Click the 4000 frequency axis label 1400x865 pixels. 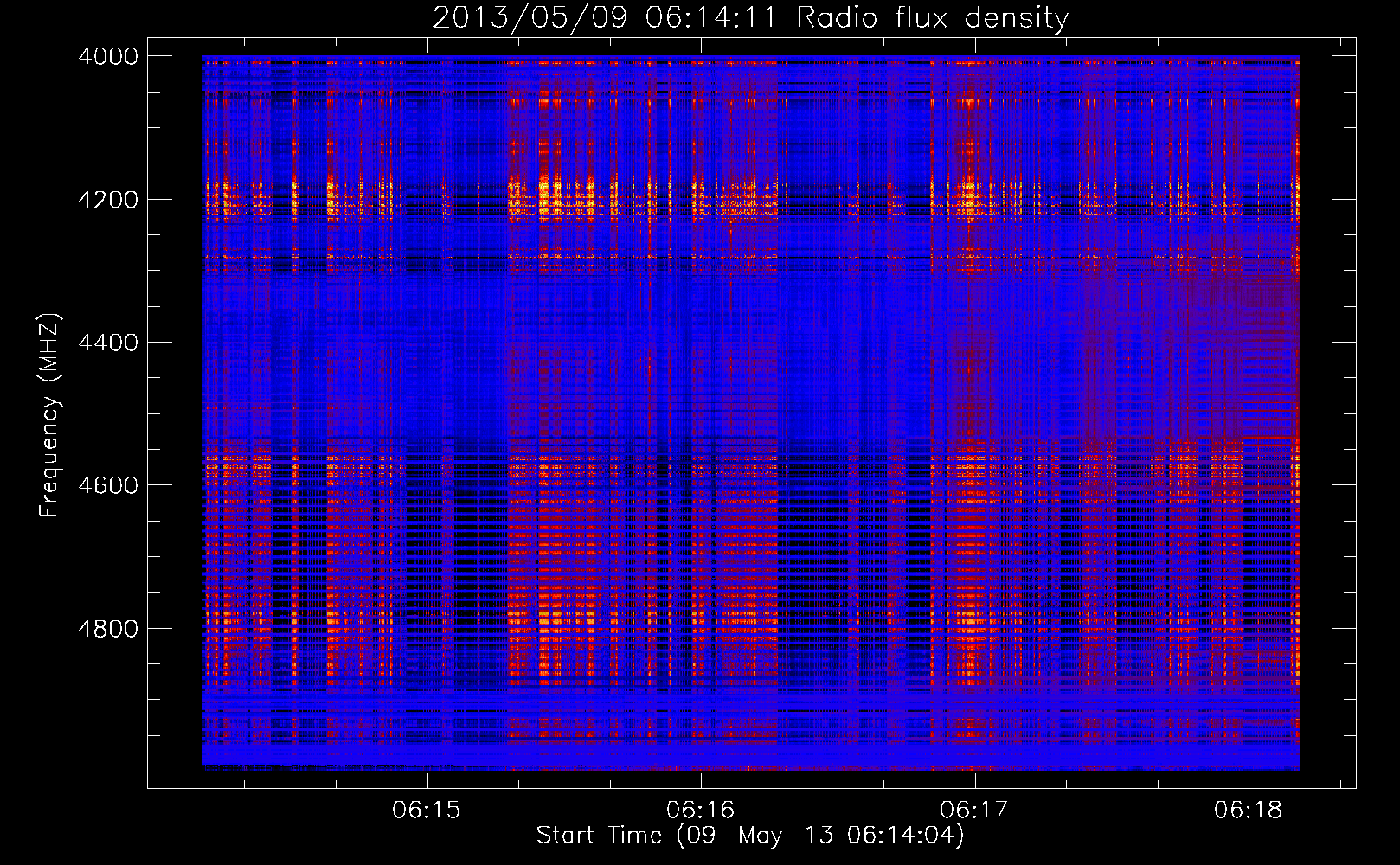pyautogui.click(x=108, y=56)
